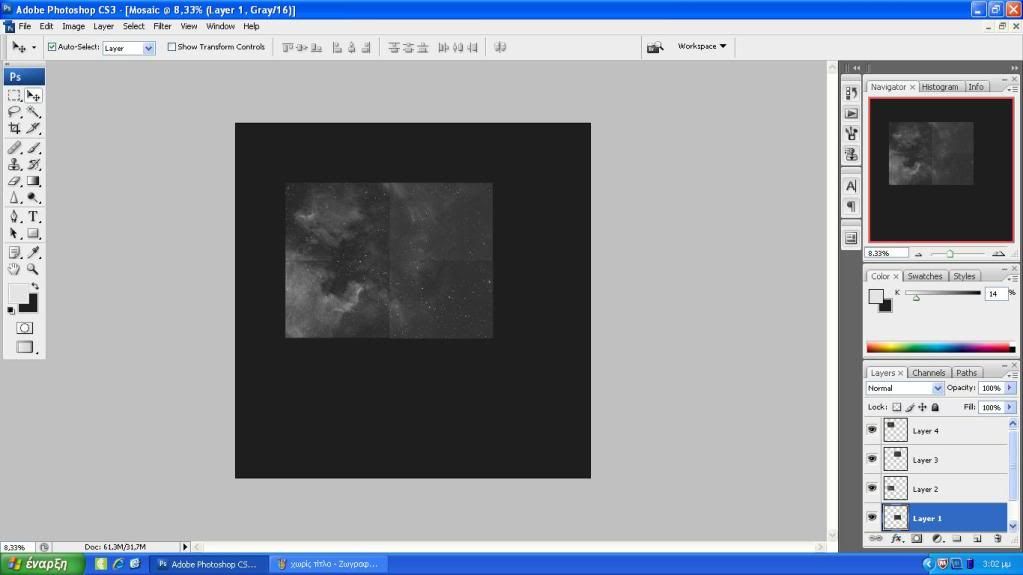Image resolution: width=1023 pixels, height=575 pixels.
Task: Open the Filter menu
Action: pyautogui.click(x=162, y=26)
